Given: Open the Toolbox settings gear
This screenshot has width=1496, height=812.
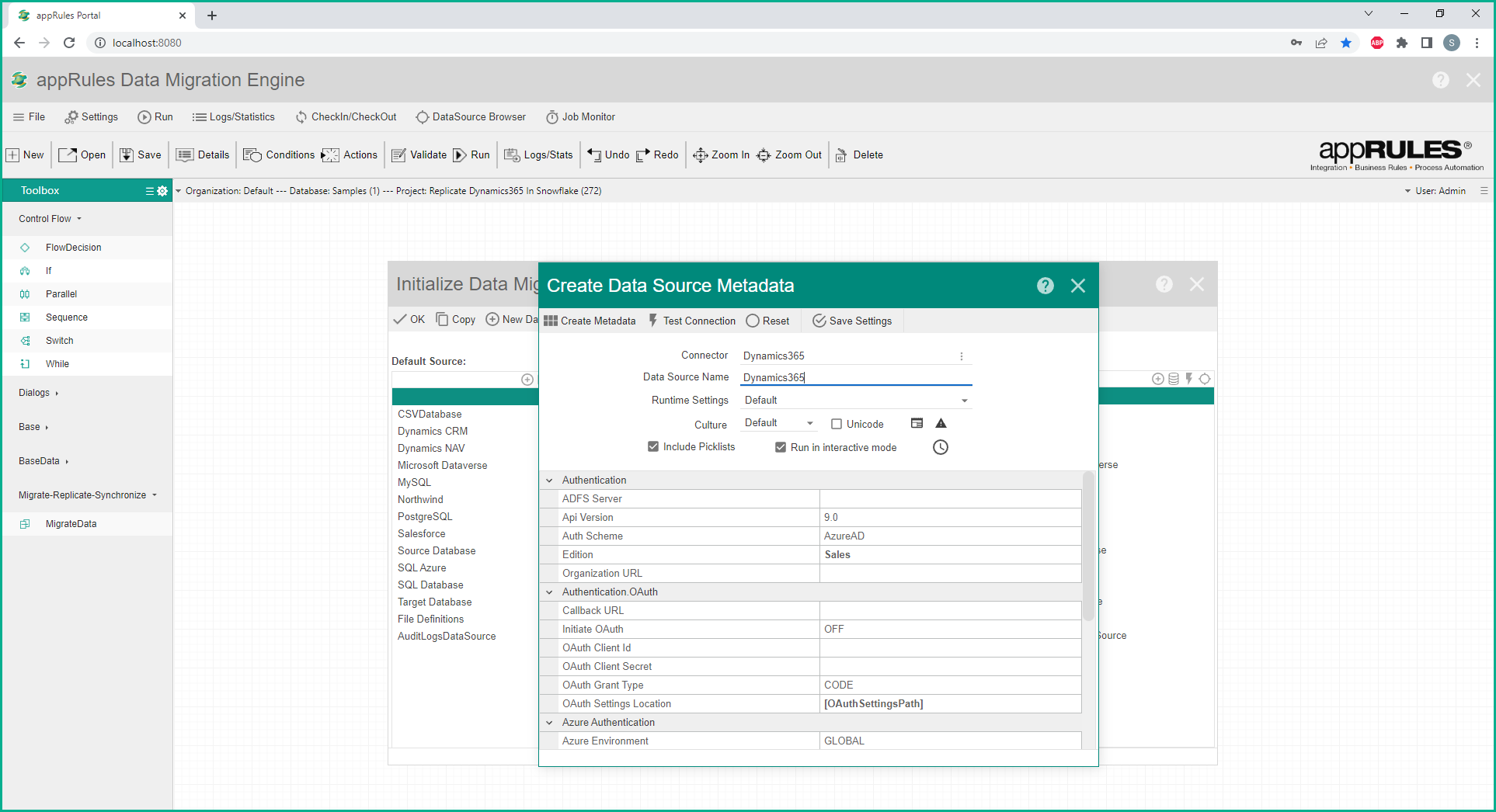Looking at the screenshot, I should (162, 191).
